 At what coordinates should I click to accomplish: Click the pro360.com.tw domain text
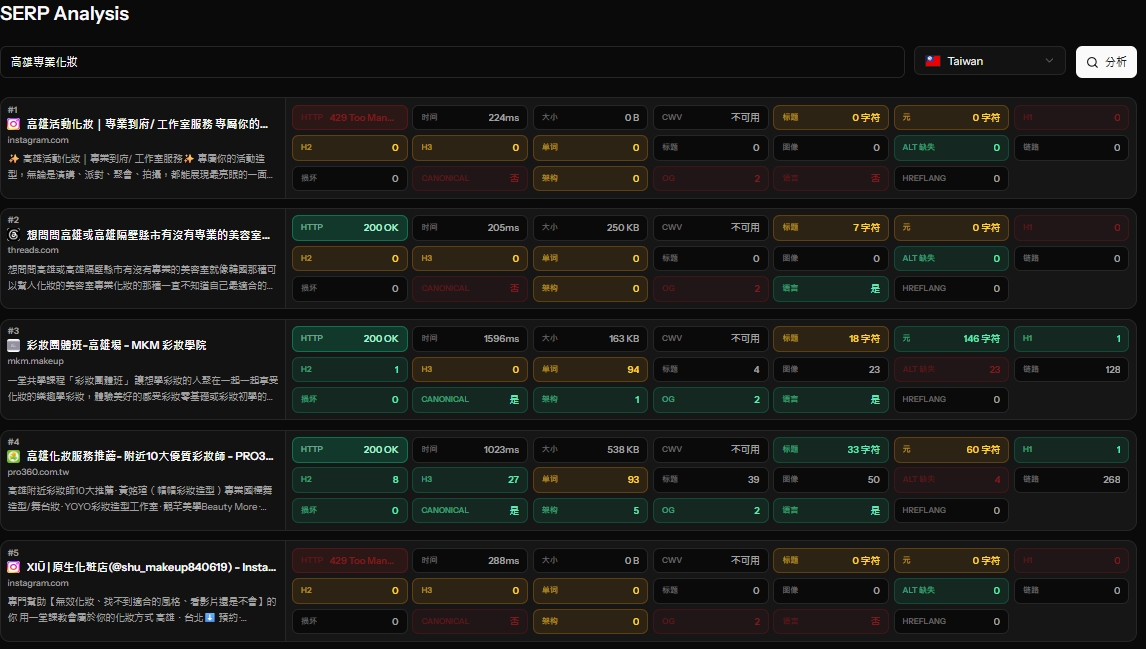pos(38,472)
